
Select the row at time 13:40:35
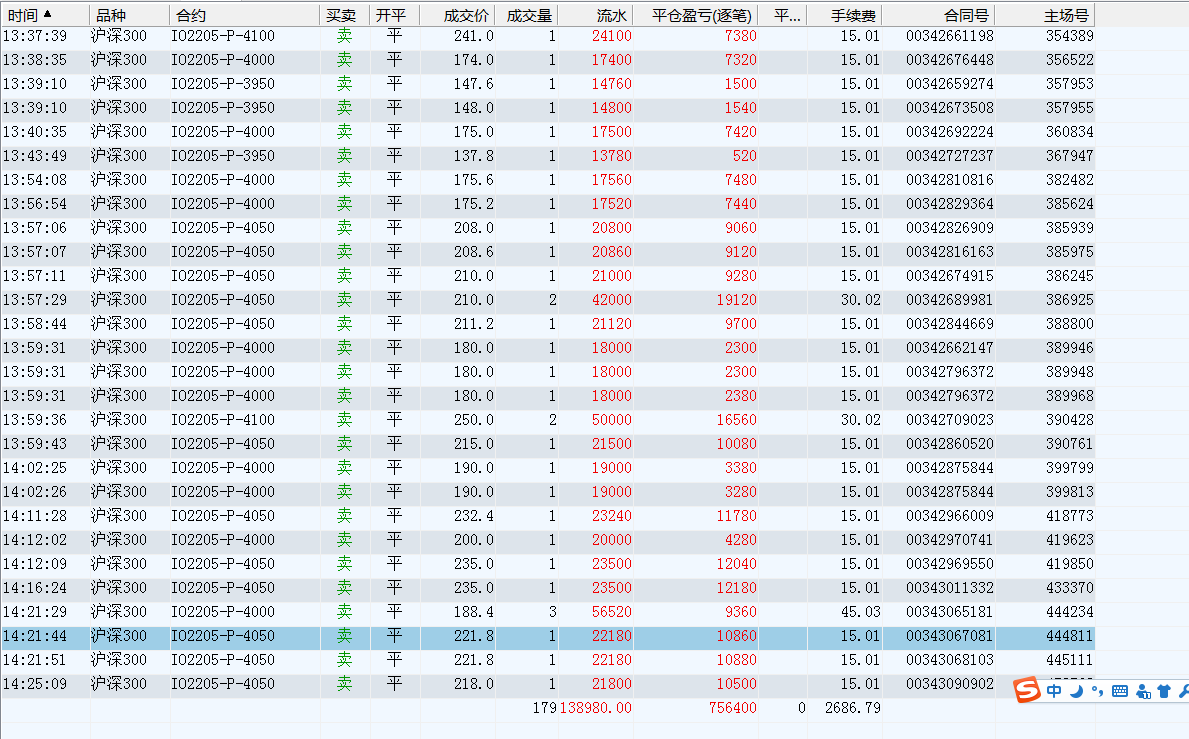(547, 132)
